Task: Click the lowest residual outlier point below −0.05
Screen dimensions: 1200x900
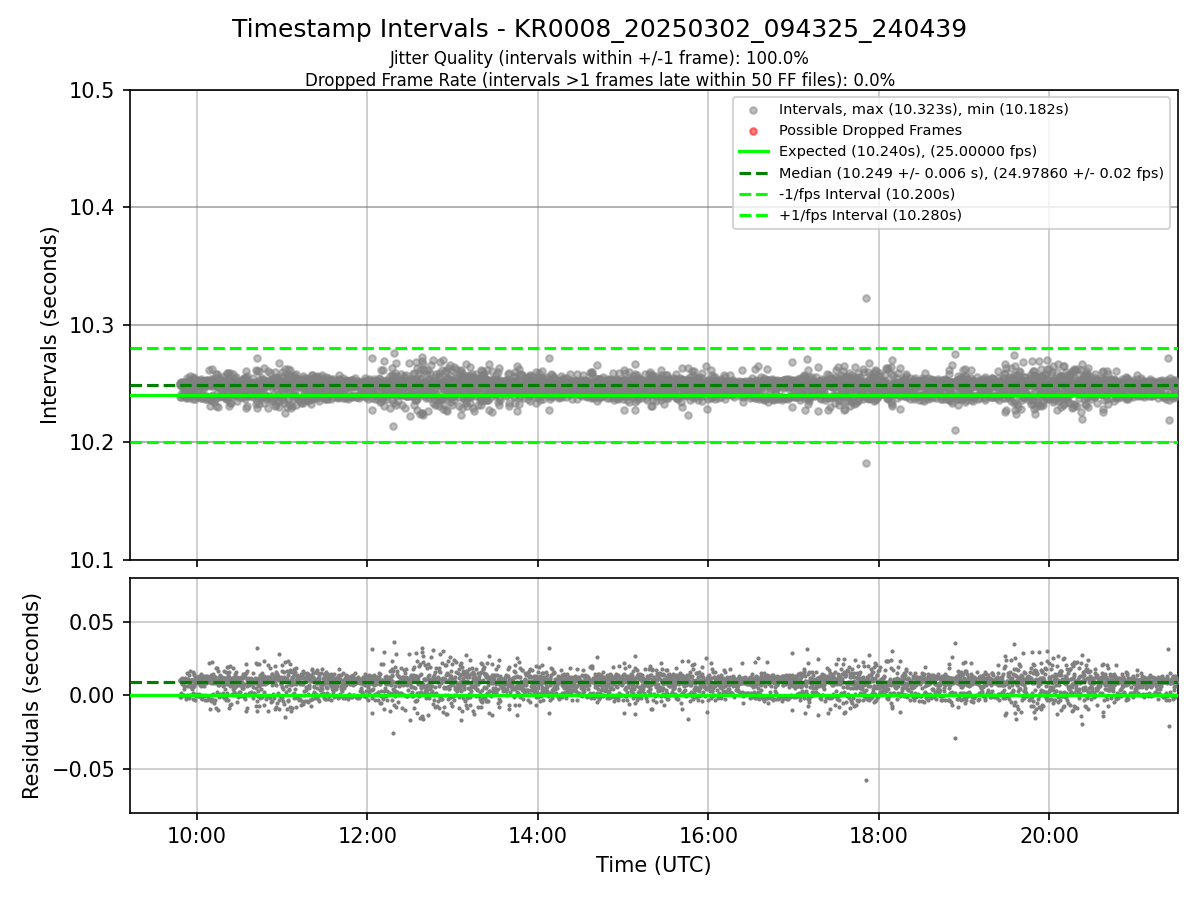Action: [x=866, y=780]
